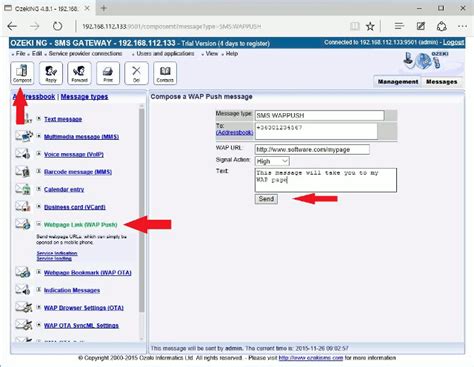The width and height of the screenshot is (474, 367).
Task: Click the Print toolbar icon
Action: tap(108, 73)
